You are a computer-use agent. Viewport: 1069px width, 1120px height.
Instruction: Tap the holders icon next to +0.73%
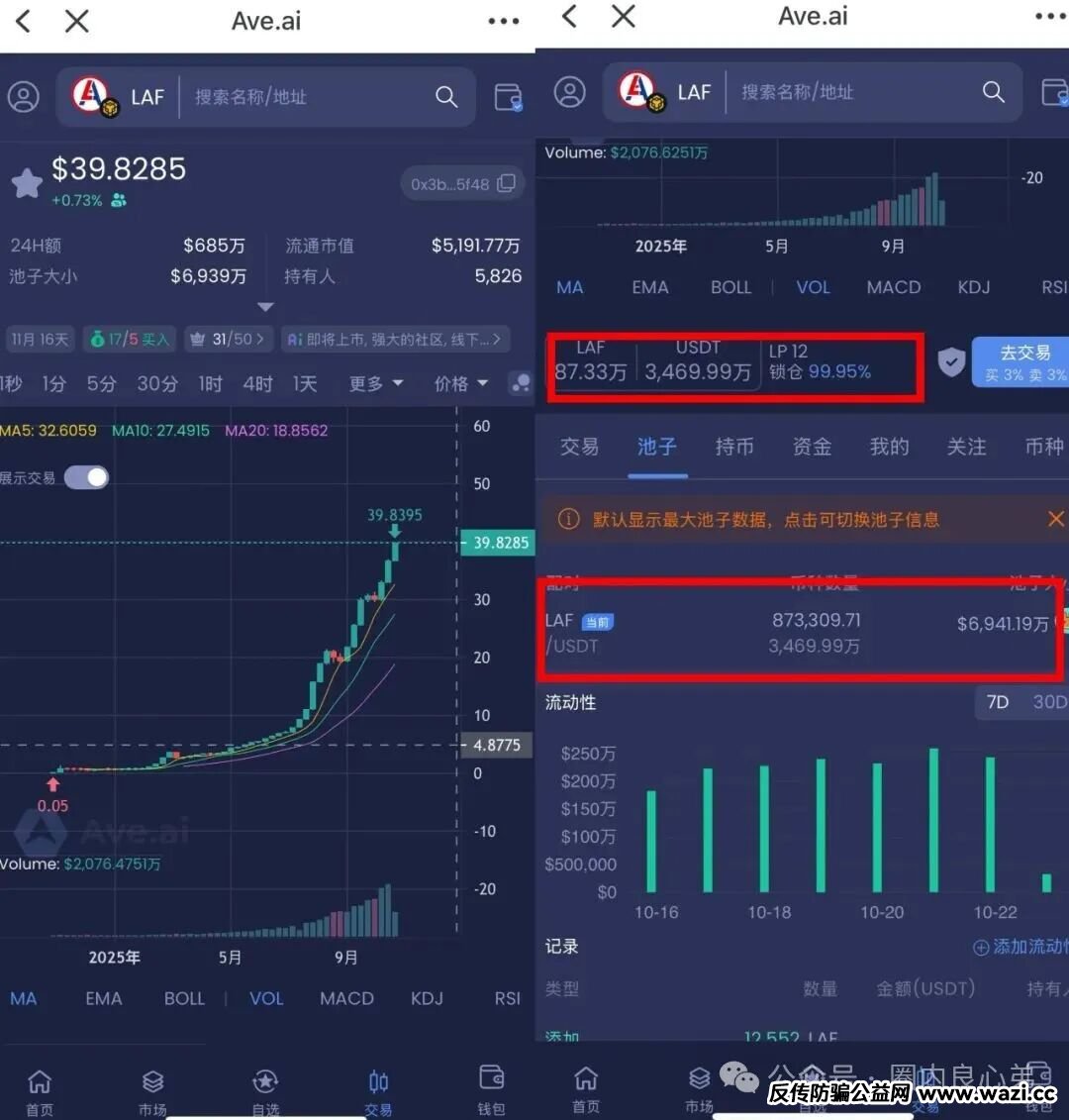(x=119, y=201)
